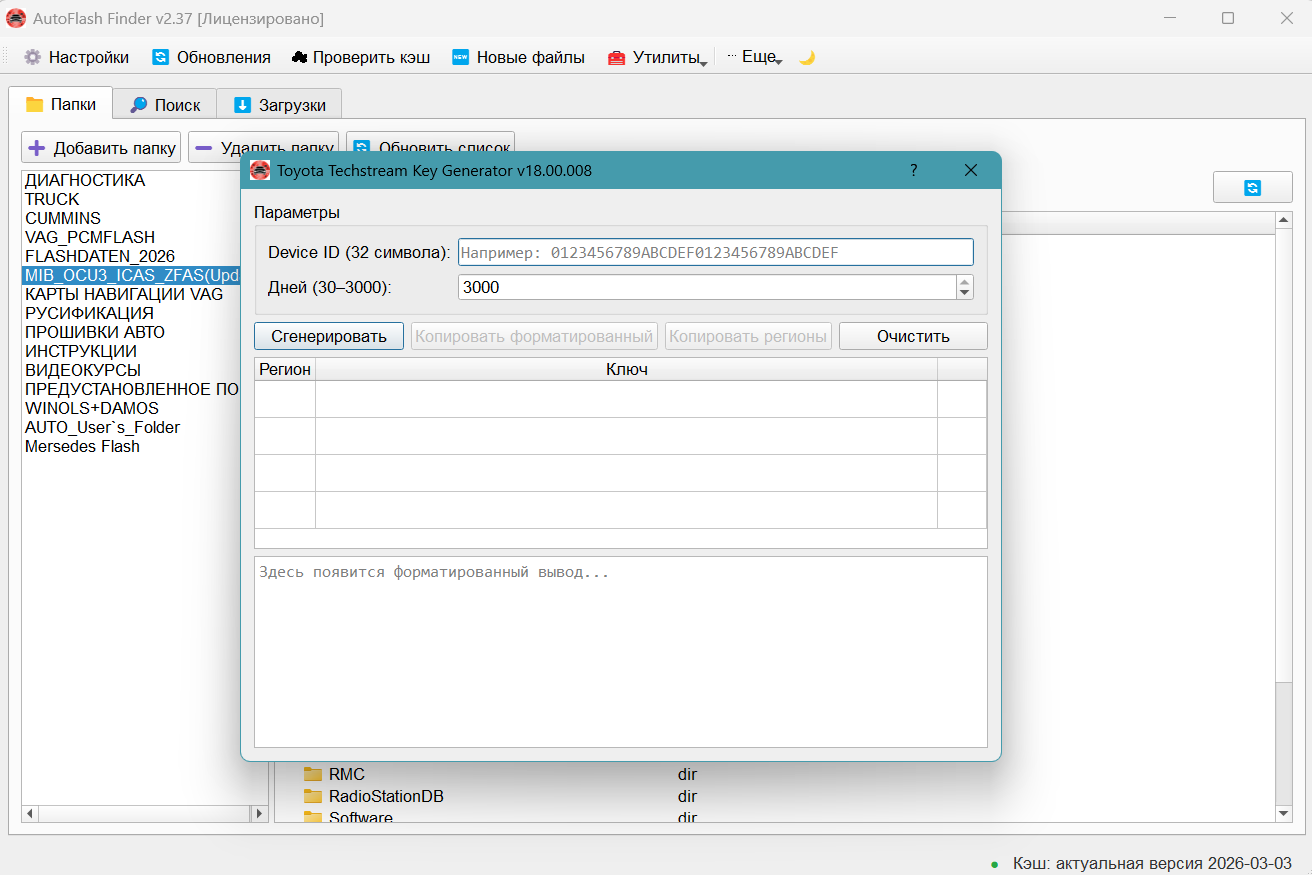
Task: Select Mersedes Flash folder
Action: [82, 446]
